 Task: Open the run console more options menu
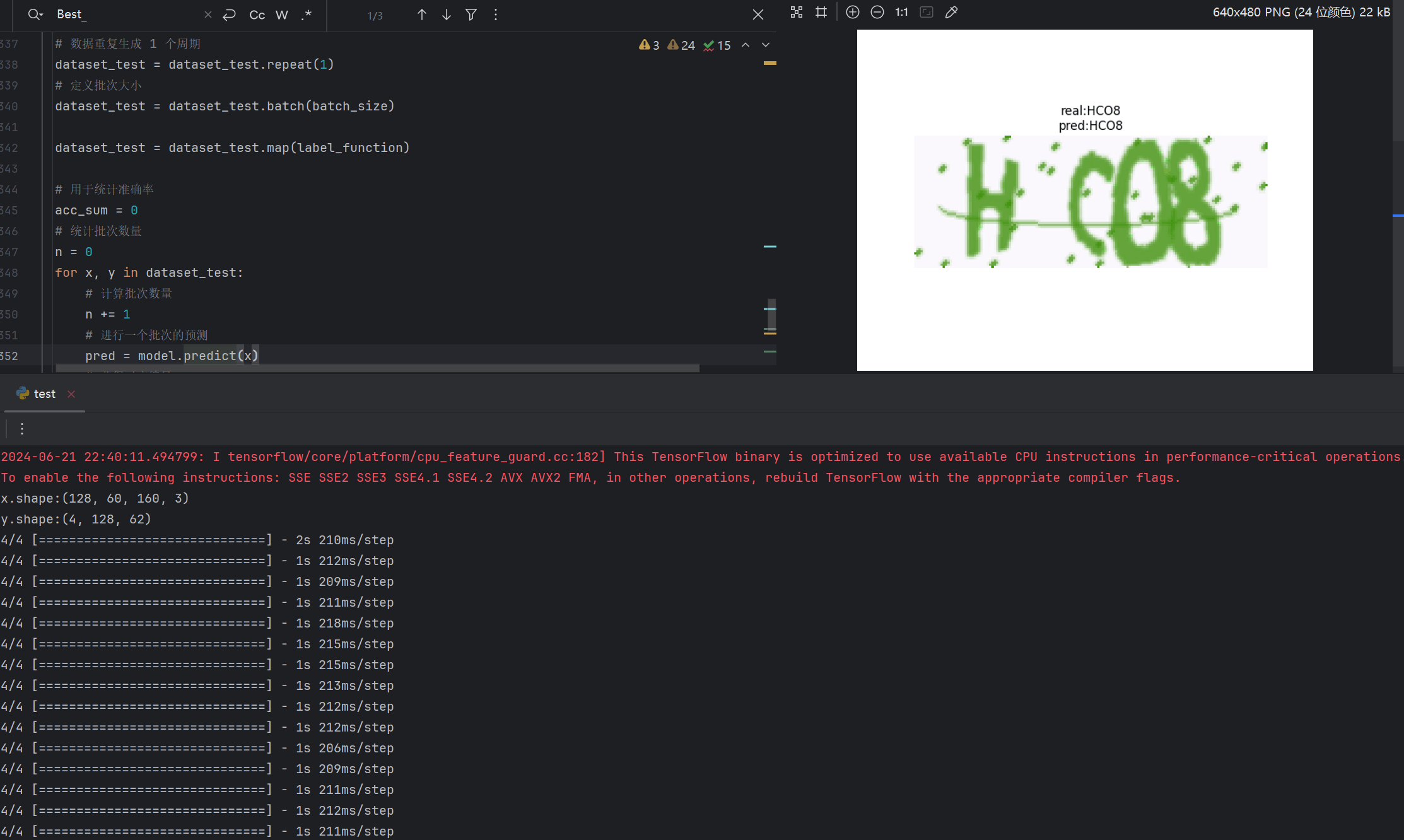coord(22,429)
